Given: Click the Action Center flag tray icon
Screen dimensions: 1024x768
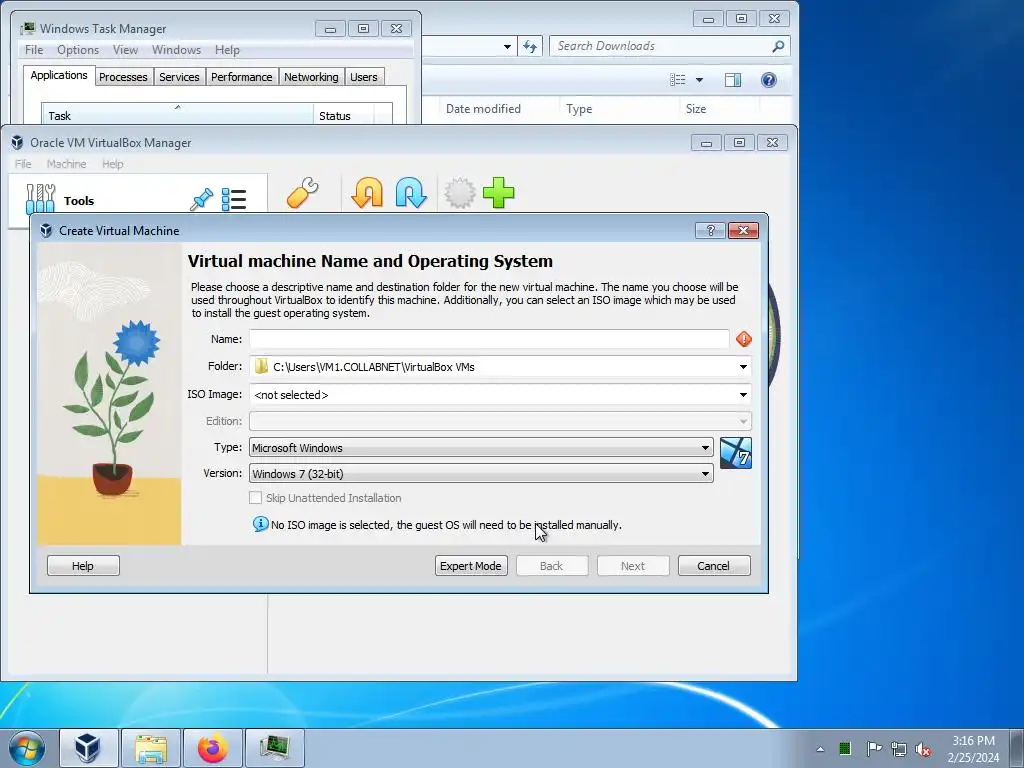Looking at the screenshot, I should click(x=873, y=748).
